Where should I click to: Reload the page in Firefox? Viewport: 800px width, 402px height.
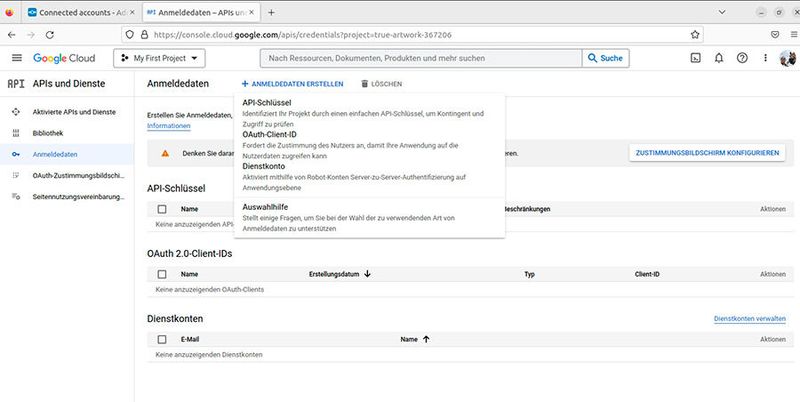[49, 35]
